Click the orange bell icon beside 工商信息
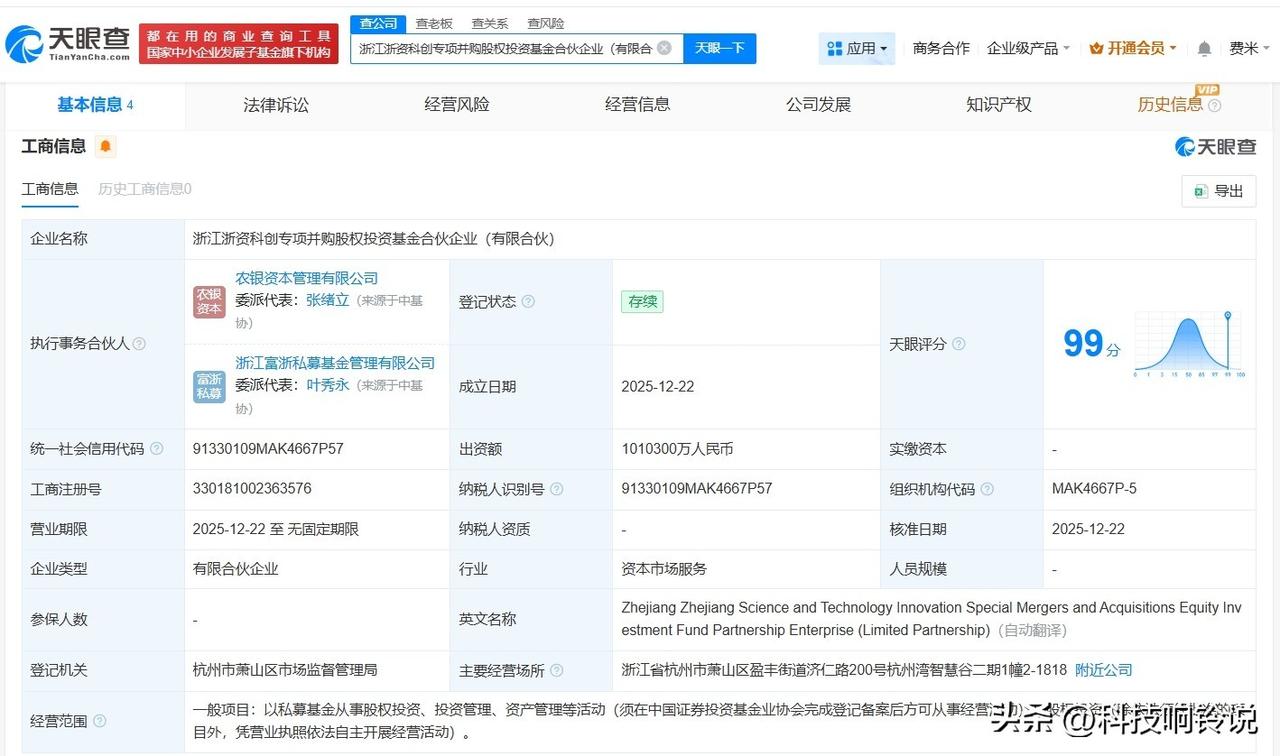Viewport: 1280px width, 756px height. pos(105,146)
